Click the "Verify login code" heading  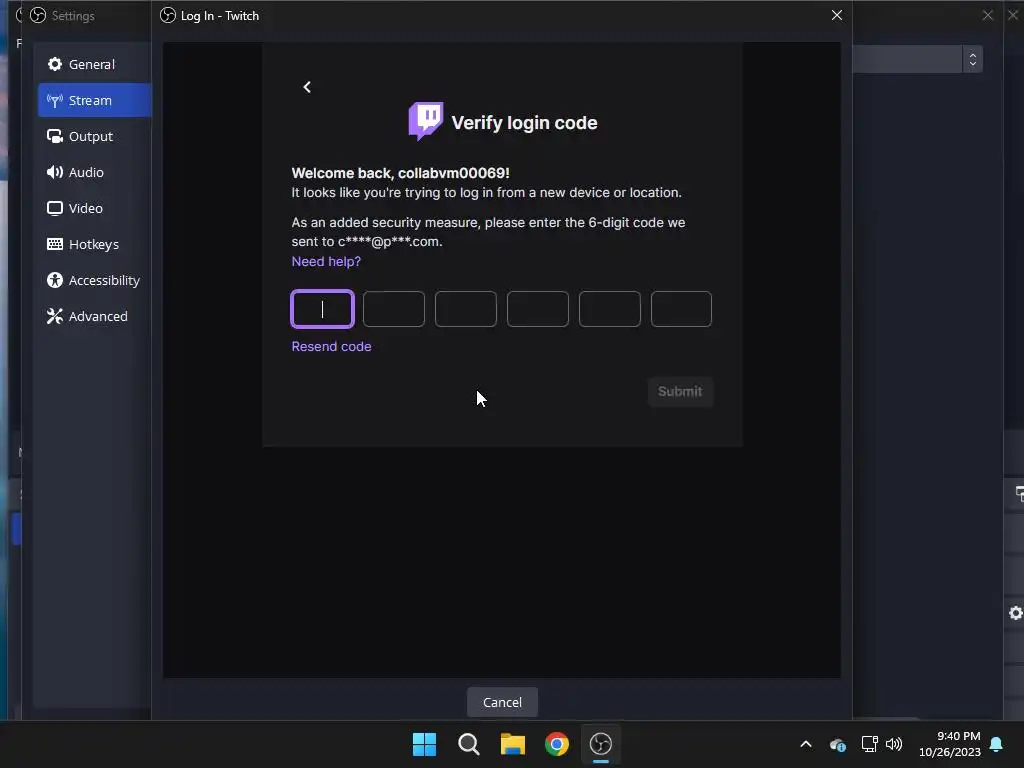click(524, 123)
